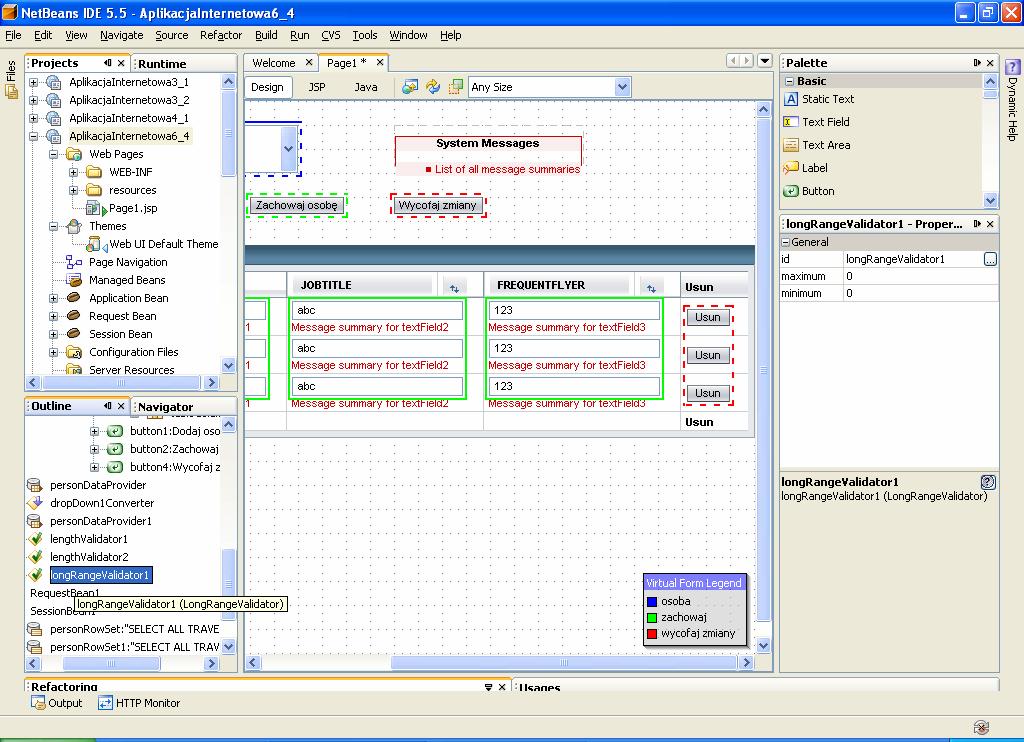The image size is (1024, 742).
Task: Expand the AplikacjaInternetowa4_1 project node
Action: [33, 118]
